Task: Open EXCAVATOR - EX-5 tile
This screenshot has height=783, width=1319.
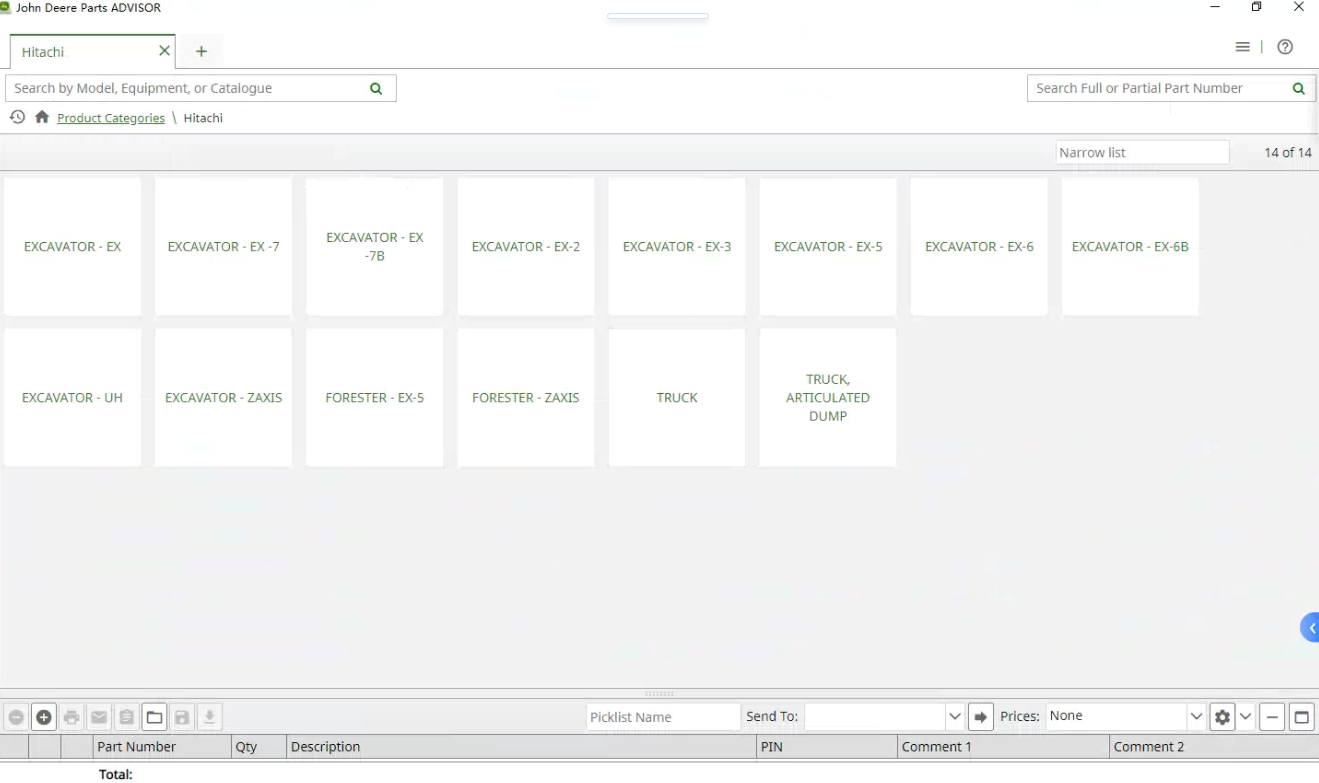Action: [x=828, y=246]
